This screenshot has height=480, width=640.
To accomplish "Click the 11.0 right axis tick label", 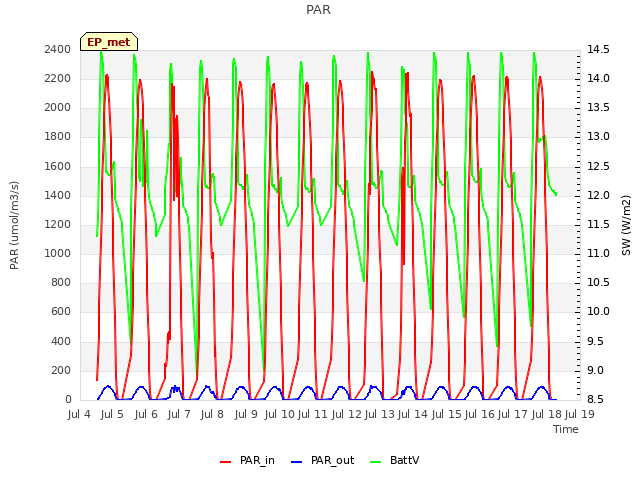I will (x=598, y=253).
